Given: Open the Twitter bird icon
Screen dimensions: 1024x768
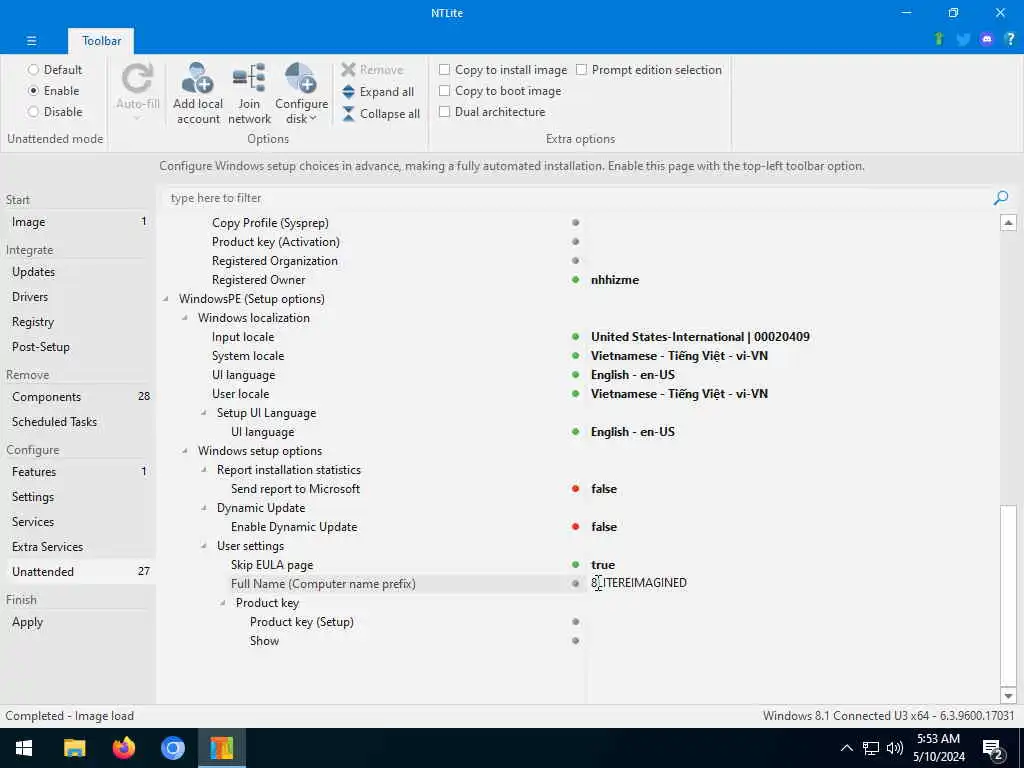Looking at the screenshot, I should tap(963, 39).
